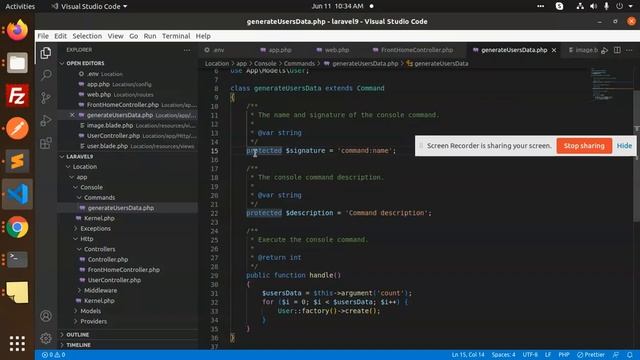Open UserController.php in the Controllers folder
Screen dimensions: 640x360
tap(114, 280)
